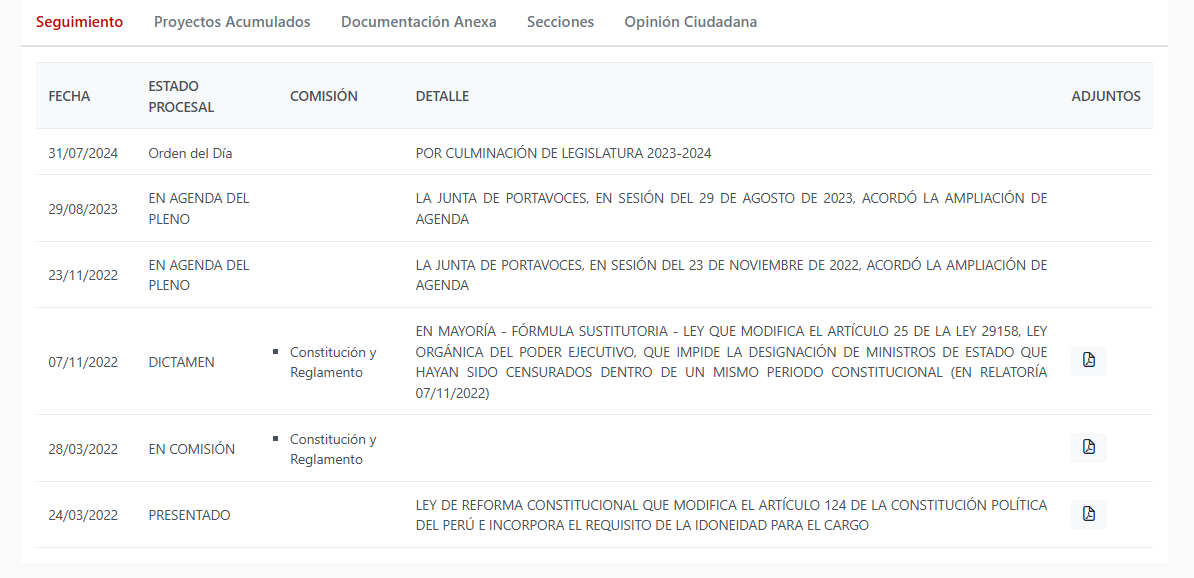This screenshot has width=1194, height=578.
Task: Select the date 24/03/2022
Action: (x=83, y=515)
